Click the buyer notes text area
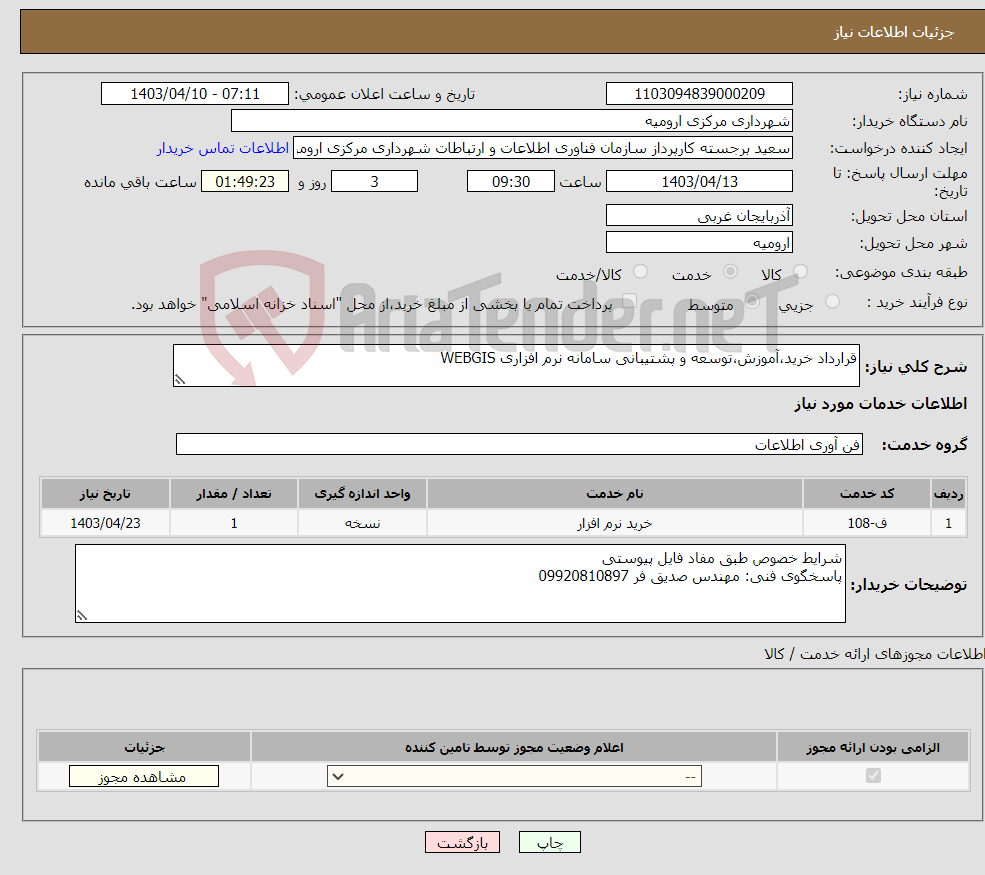985x875 pixels. click(x=460, y=584)
